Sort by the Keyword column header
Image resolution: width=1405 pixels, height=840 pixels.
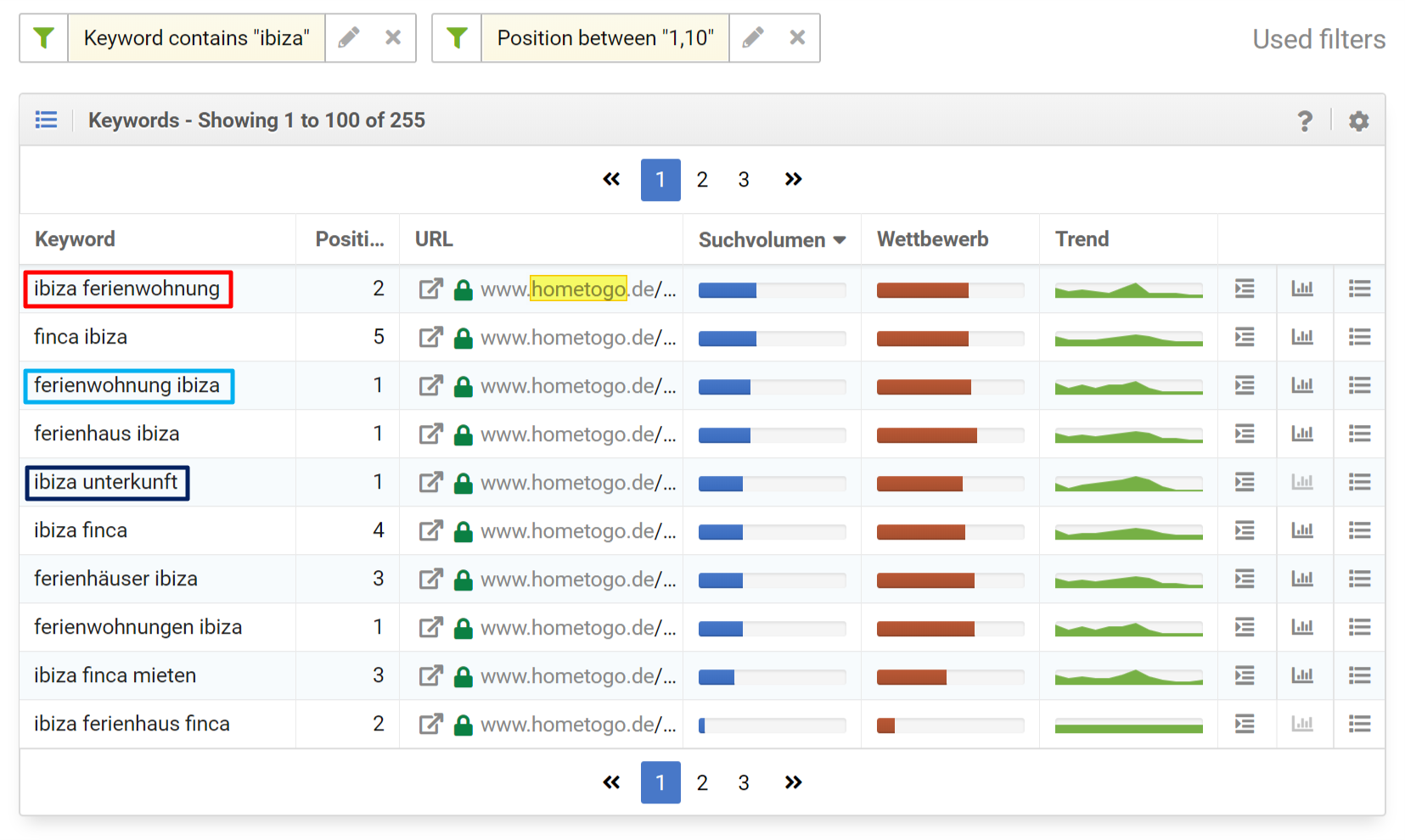(75, 239)
